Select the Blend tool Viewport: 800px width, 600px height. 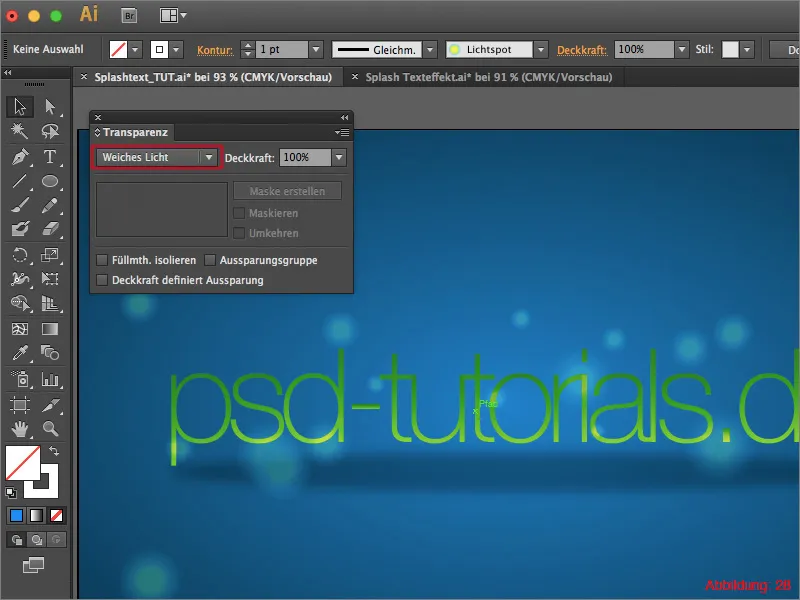[x=50, y=353]
